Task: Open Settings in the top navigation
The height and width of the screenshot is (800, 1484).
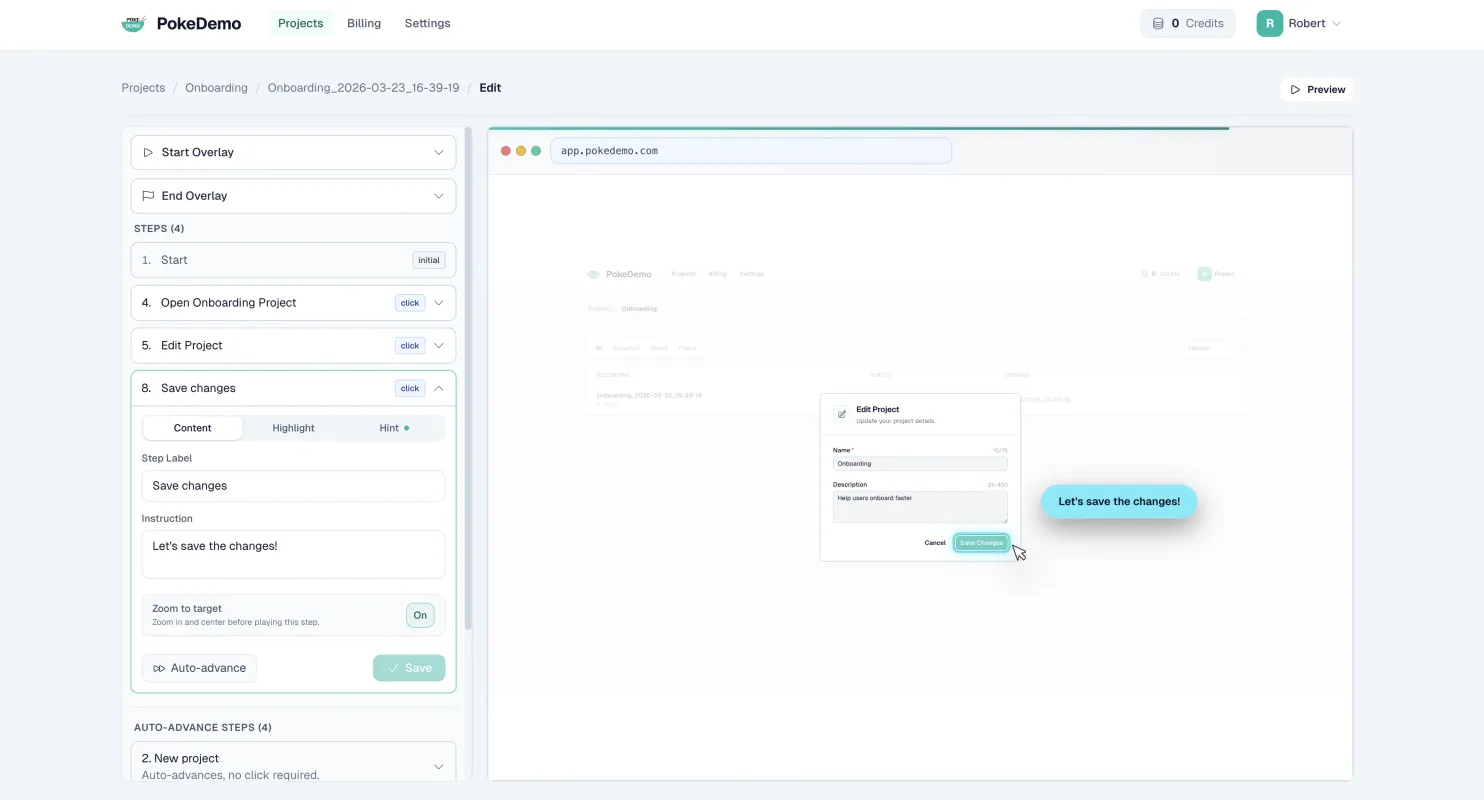Action: point(428,23)
